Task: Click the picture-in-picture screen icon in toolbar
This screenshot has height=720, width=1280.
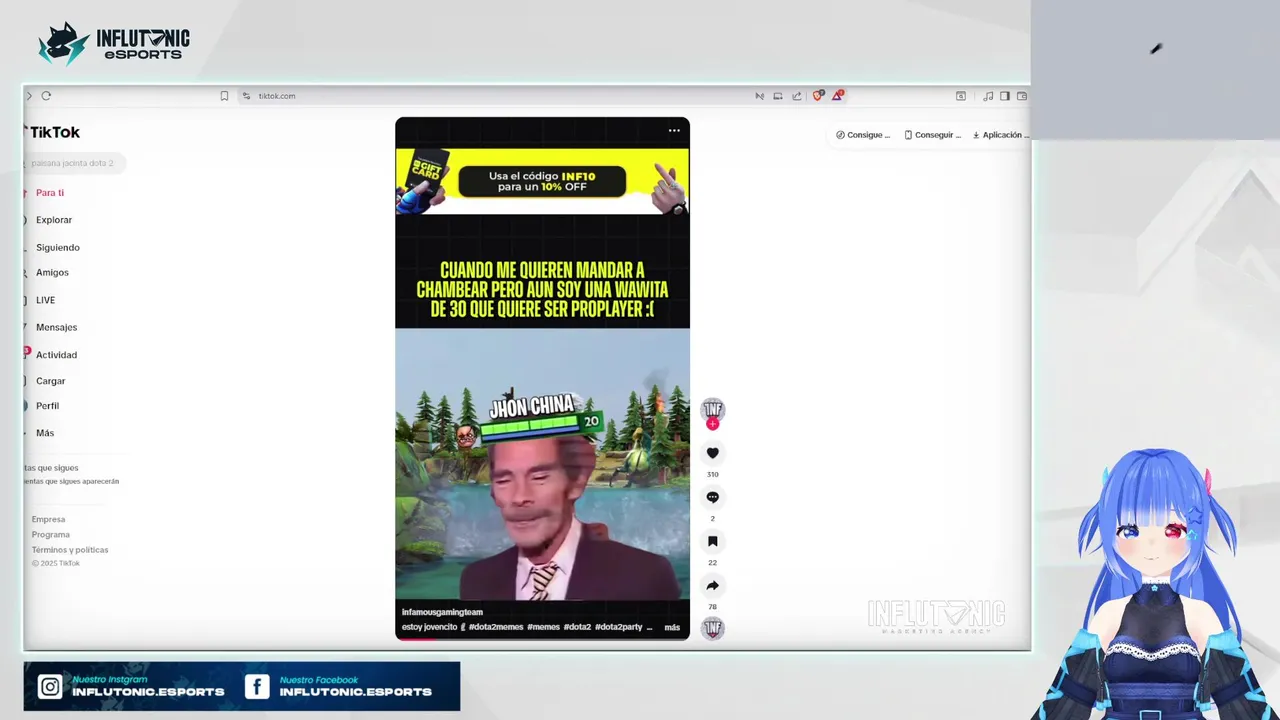Action: pos(778,96)
